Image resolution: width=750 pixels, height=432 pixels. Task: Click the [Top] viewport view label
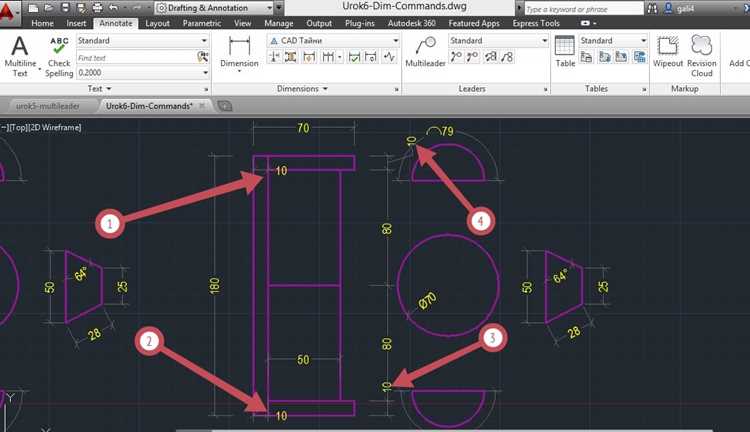(x=18, y=127)
